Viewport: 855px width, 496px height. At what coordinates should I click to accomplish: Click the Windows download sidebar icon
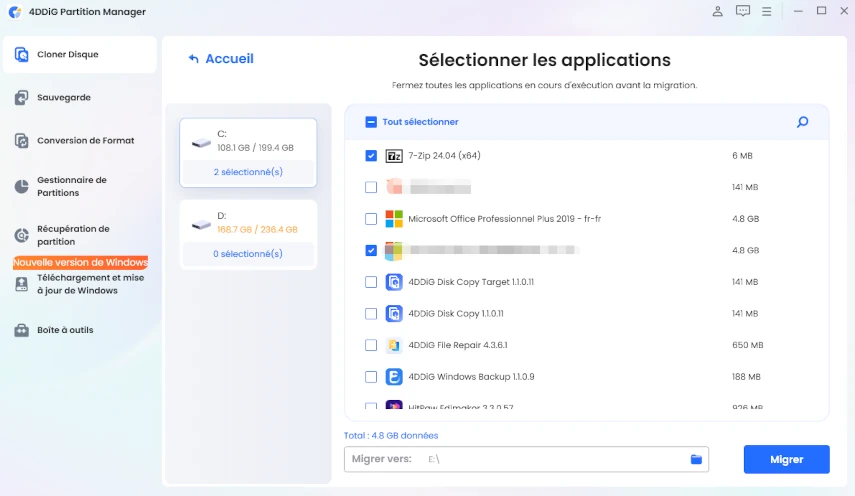point(21,284)
